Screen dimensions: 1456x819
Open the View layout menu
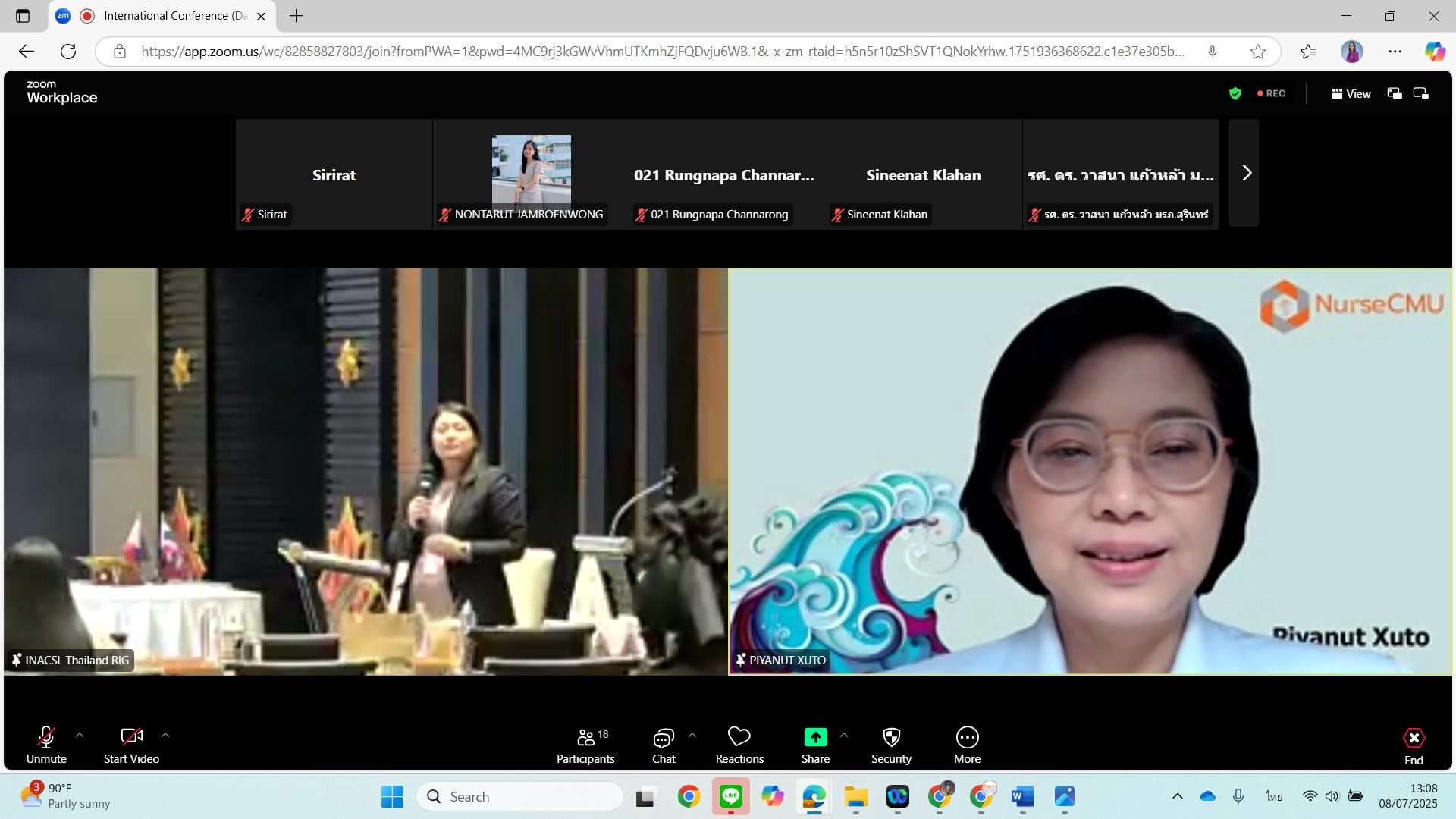[1351, 93]
